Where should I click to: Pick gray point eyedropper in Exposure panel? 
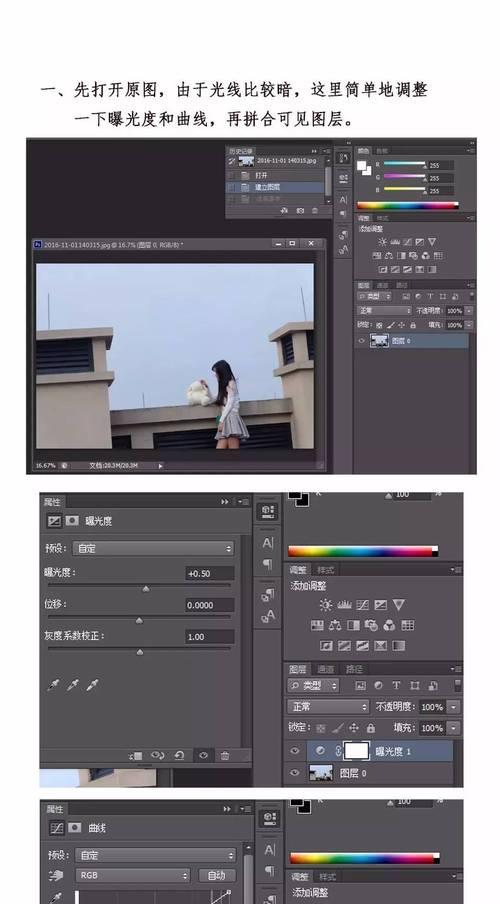[73, 685]
